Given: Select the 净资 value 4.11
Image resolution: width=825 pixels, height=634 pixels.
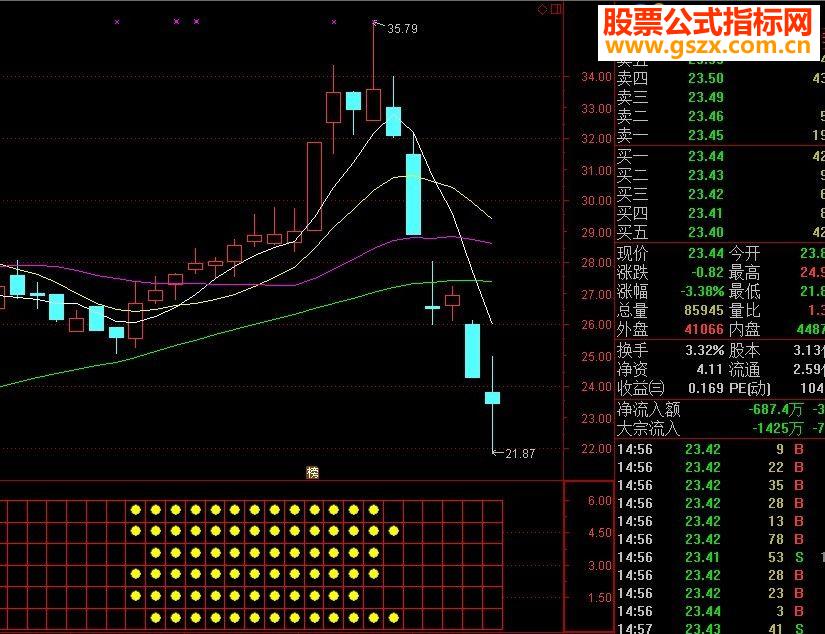Looking at the screenshot, I should point(710,369).
